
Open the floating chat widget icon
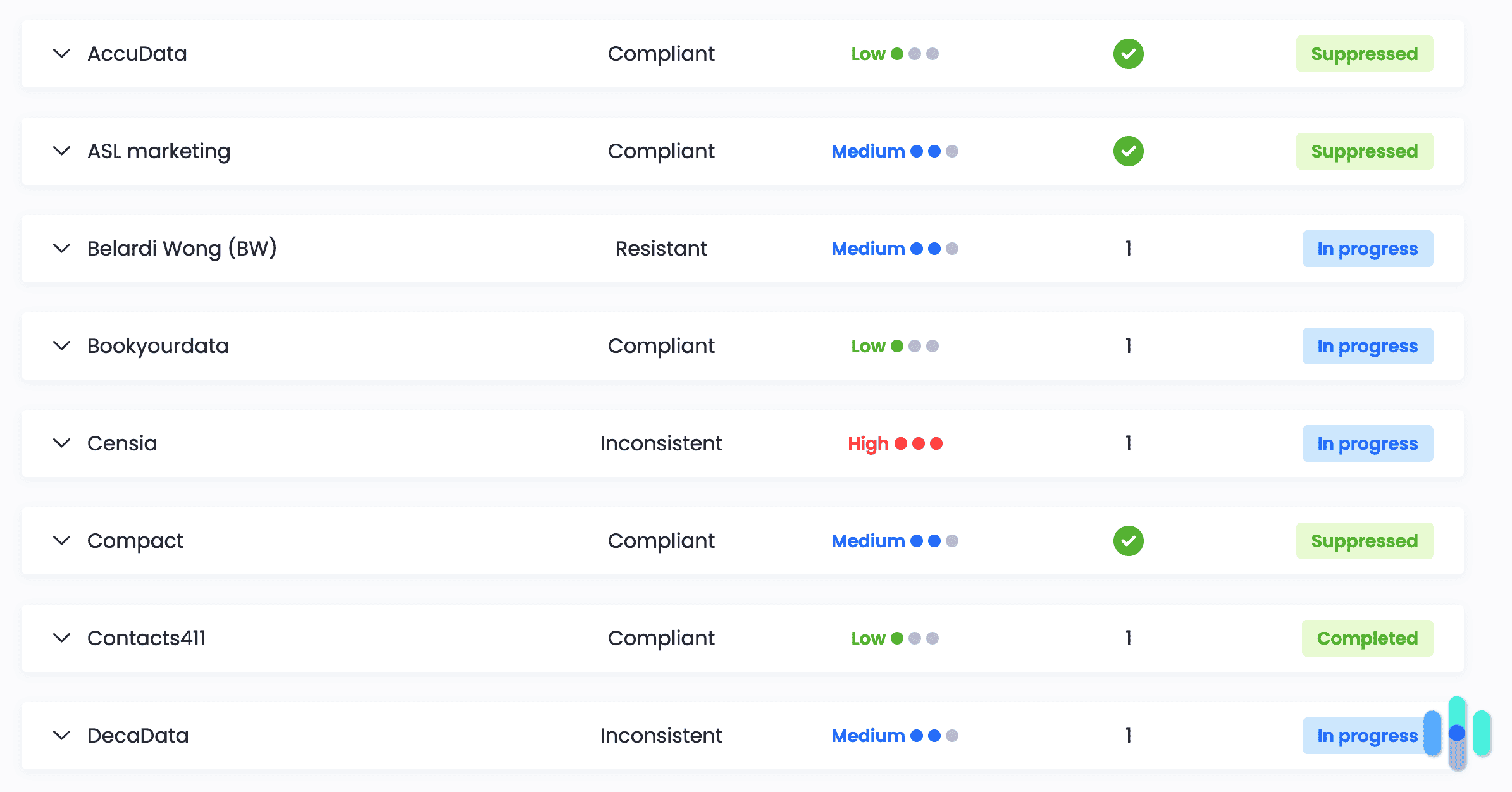pos(1457,733)
